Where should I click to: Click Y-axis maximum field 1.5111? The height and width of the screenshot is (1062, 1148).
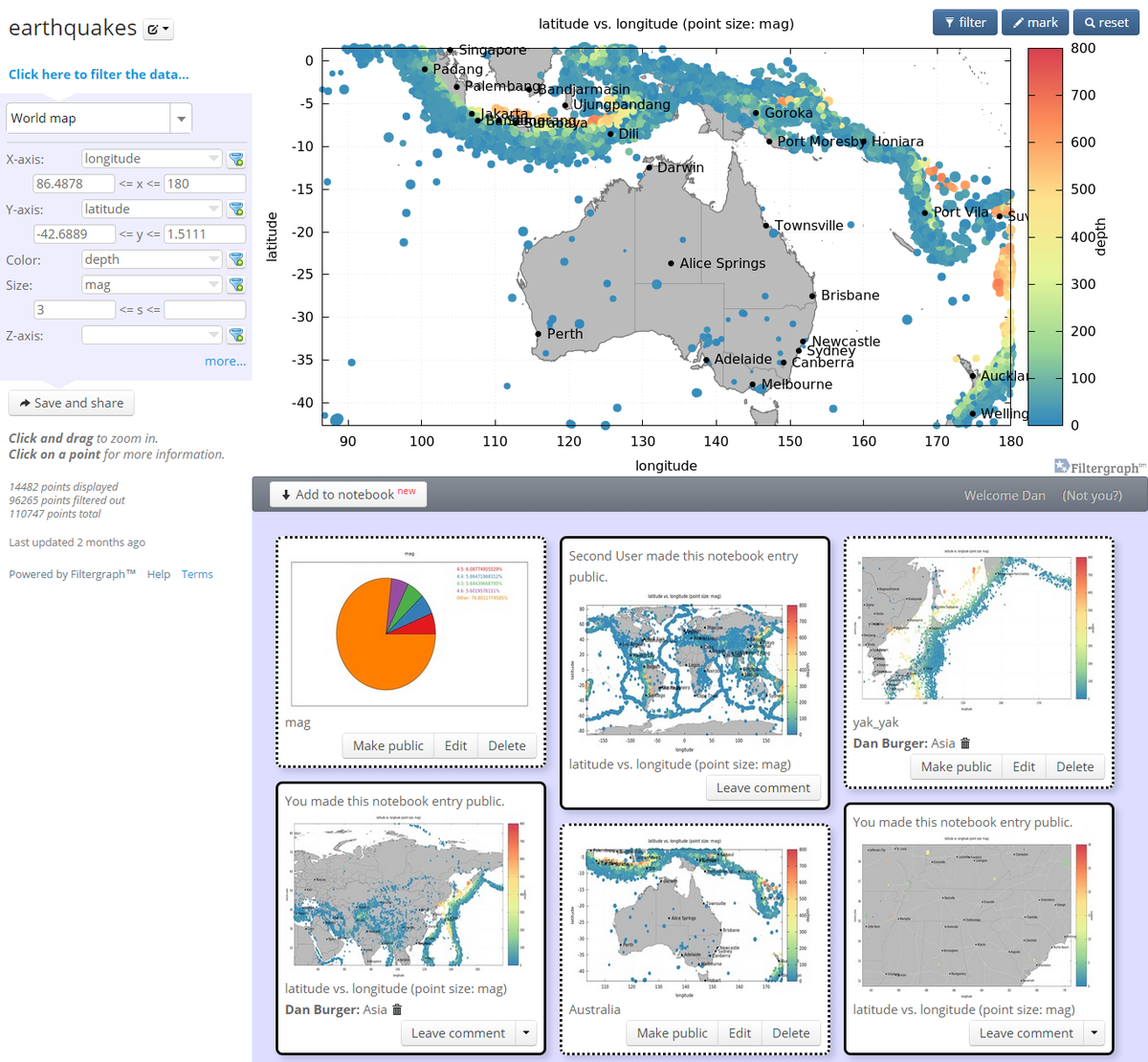tap(205, 234)
